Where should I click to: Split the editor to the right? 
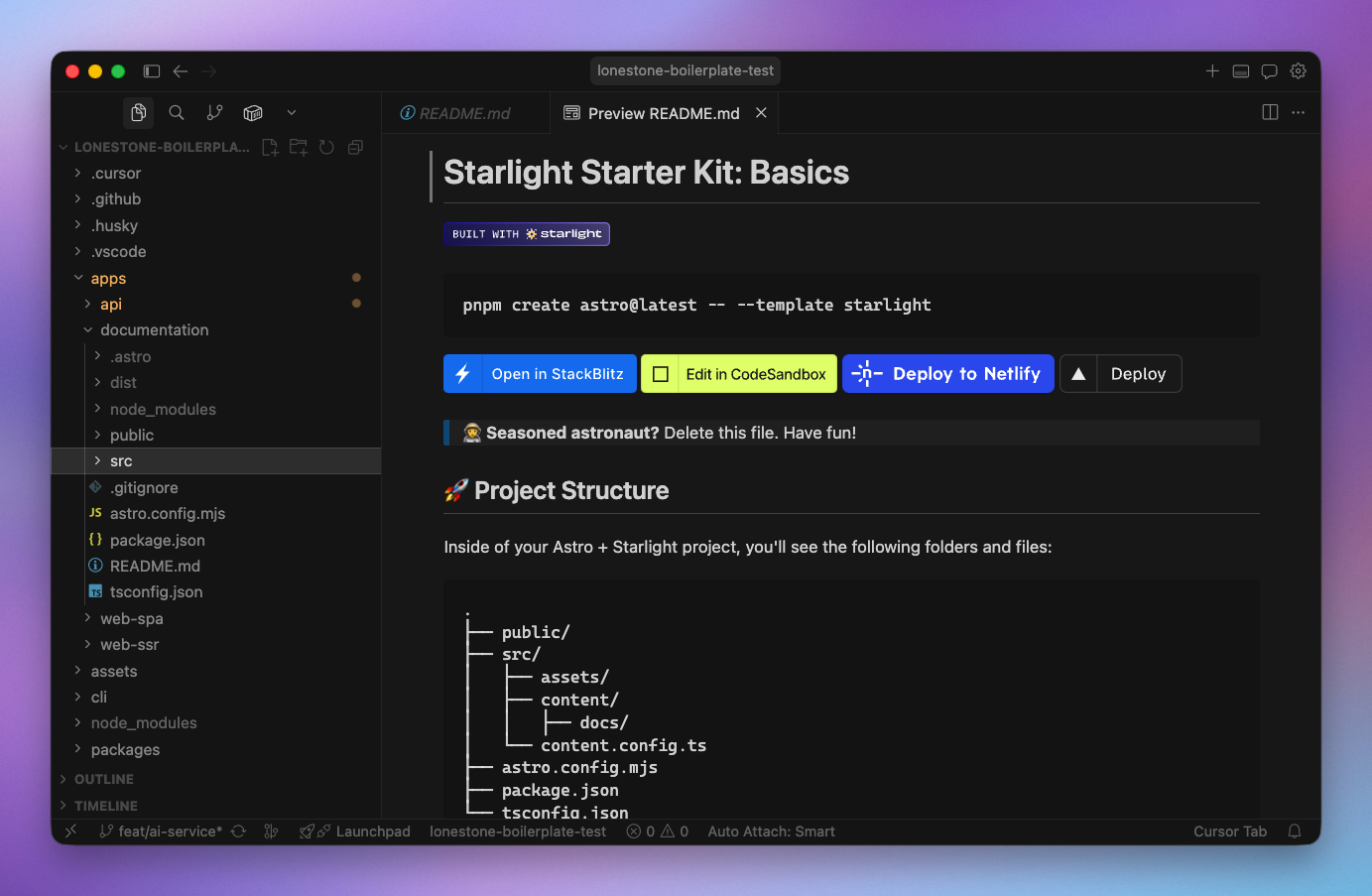1270,113
